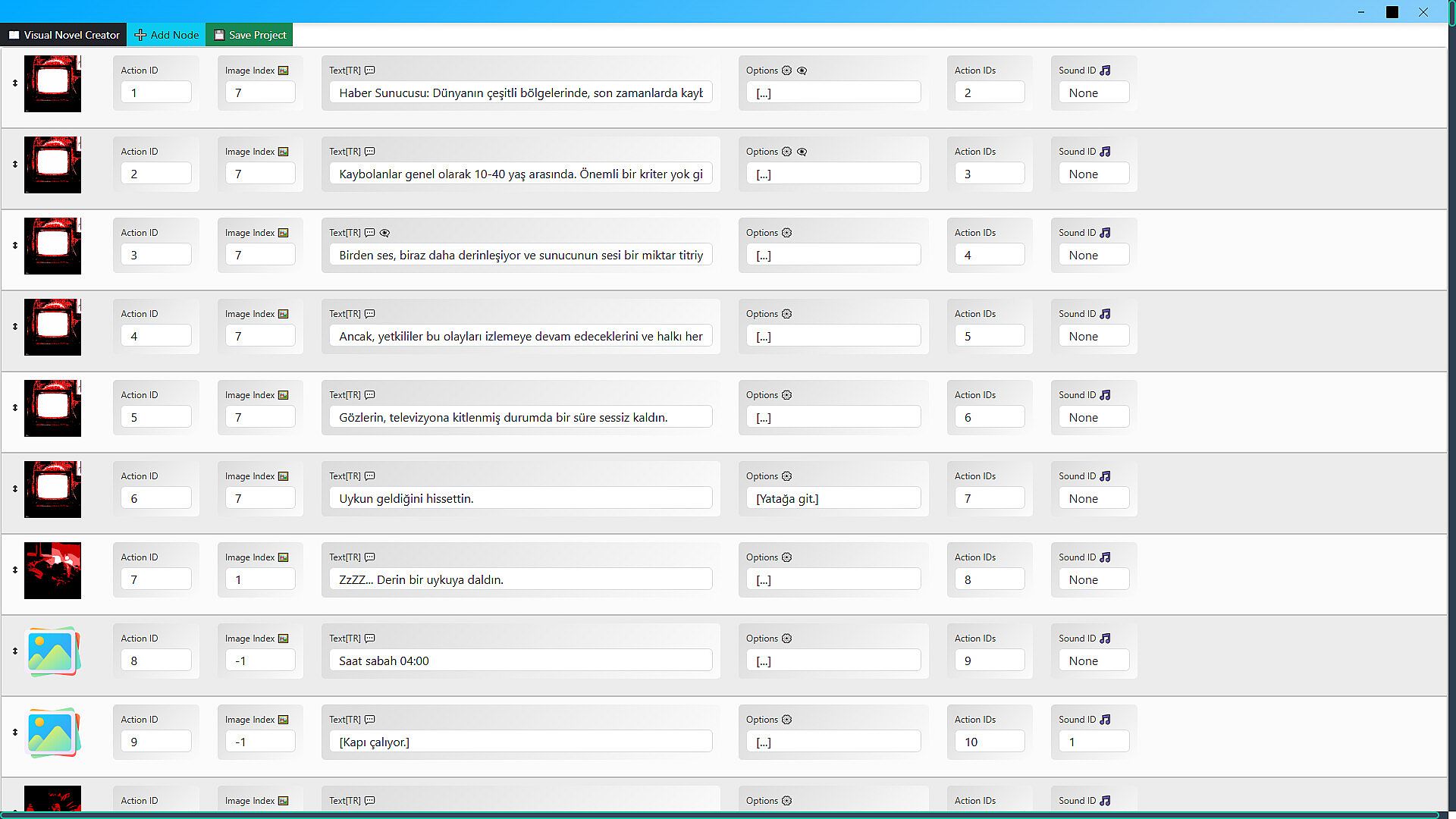1456x819 pixels.
Task: Toggle the eye icon beside Options in row 1
Action: pos(802,71)
